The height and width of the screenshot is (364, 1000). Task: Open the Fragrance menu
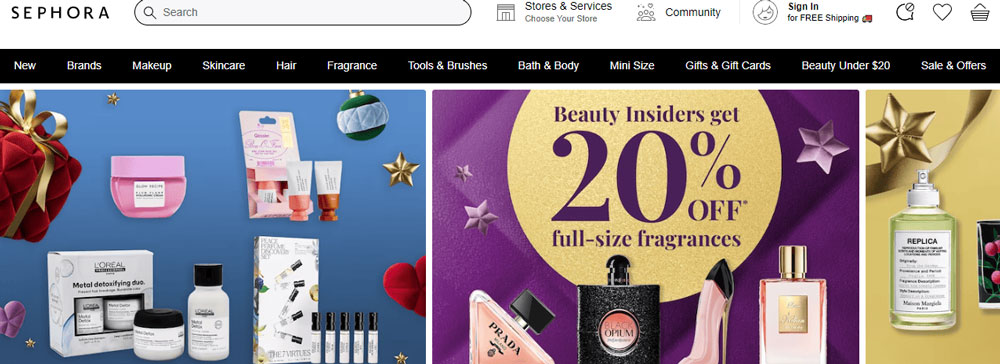pyautogui.click(x=352, y=66)
